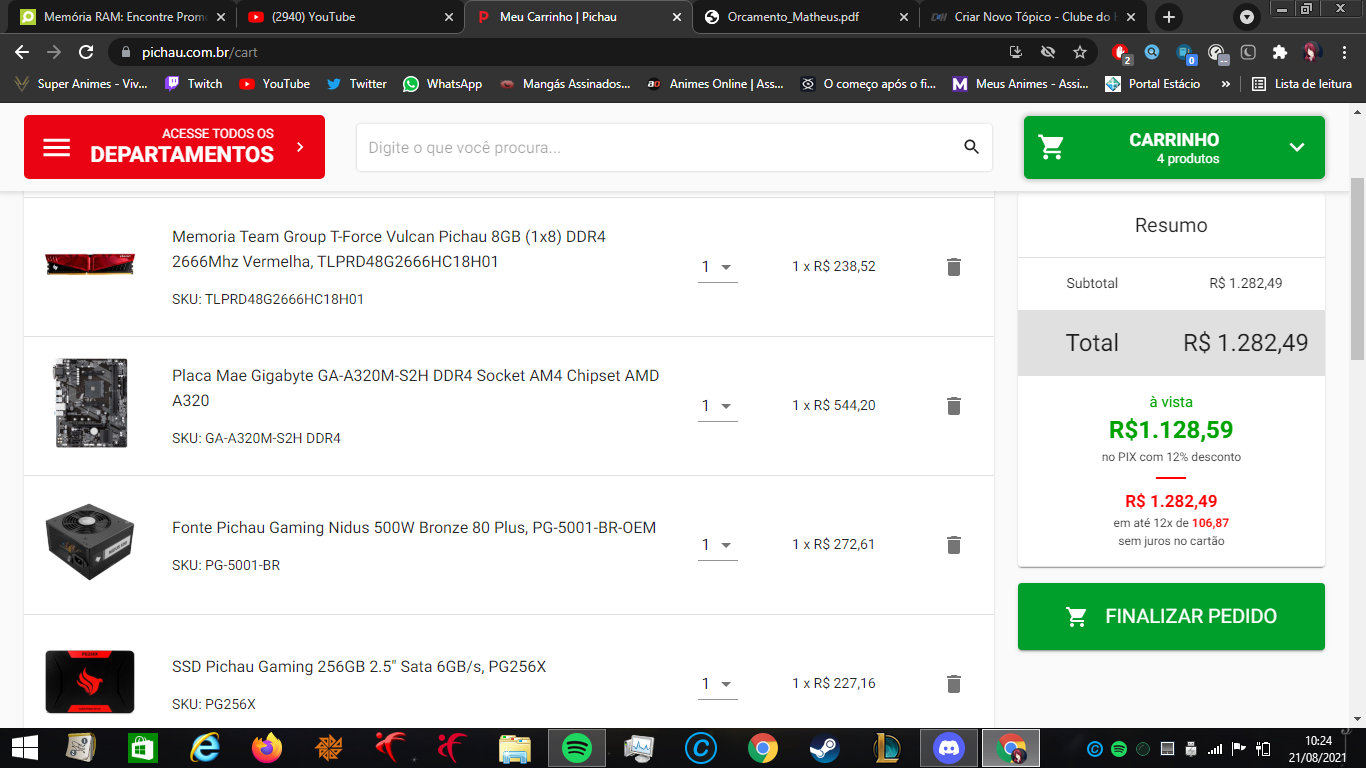
Task: Switch to the (2940) YouTube tab
Action: point(350,17)
